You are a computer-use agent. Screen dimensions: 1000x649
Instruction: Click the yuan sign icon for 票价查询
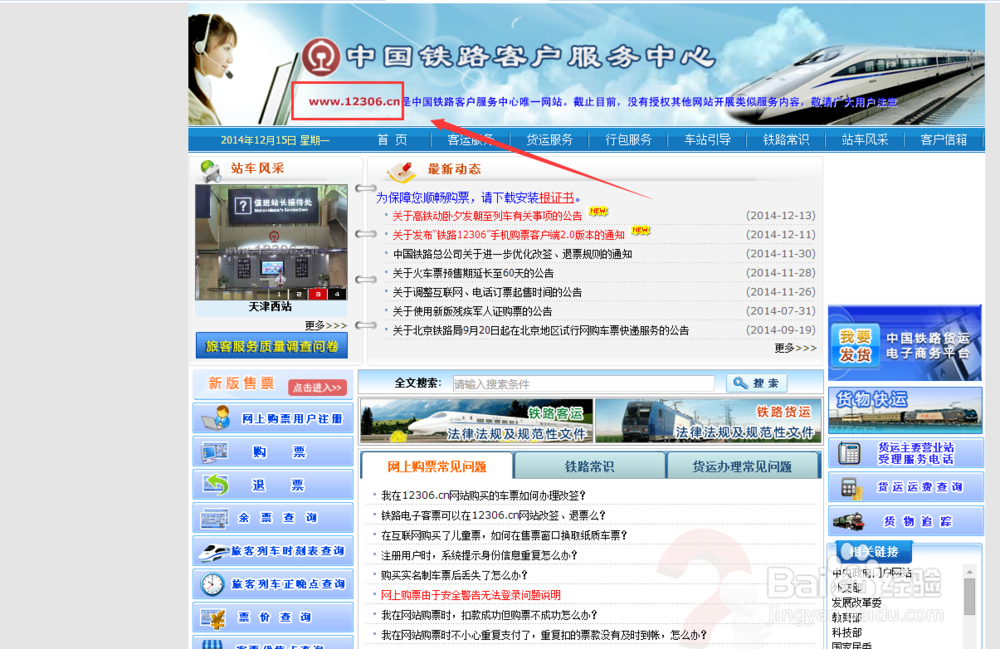(213, 618)
